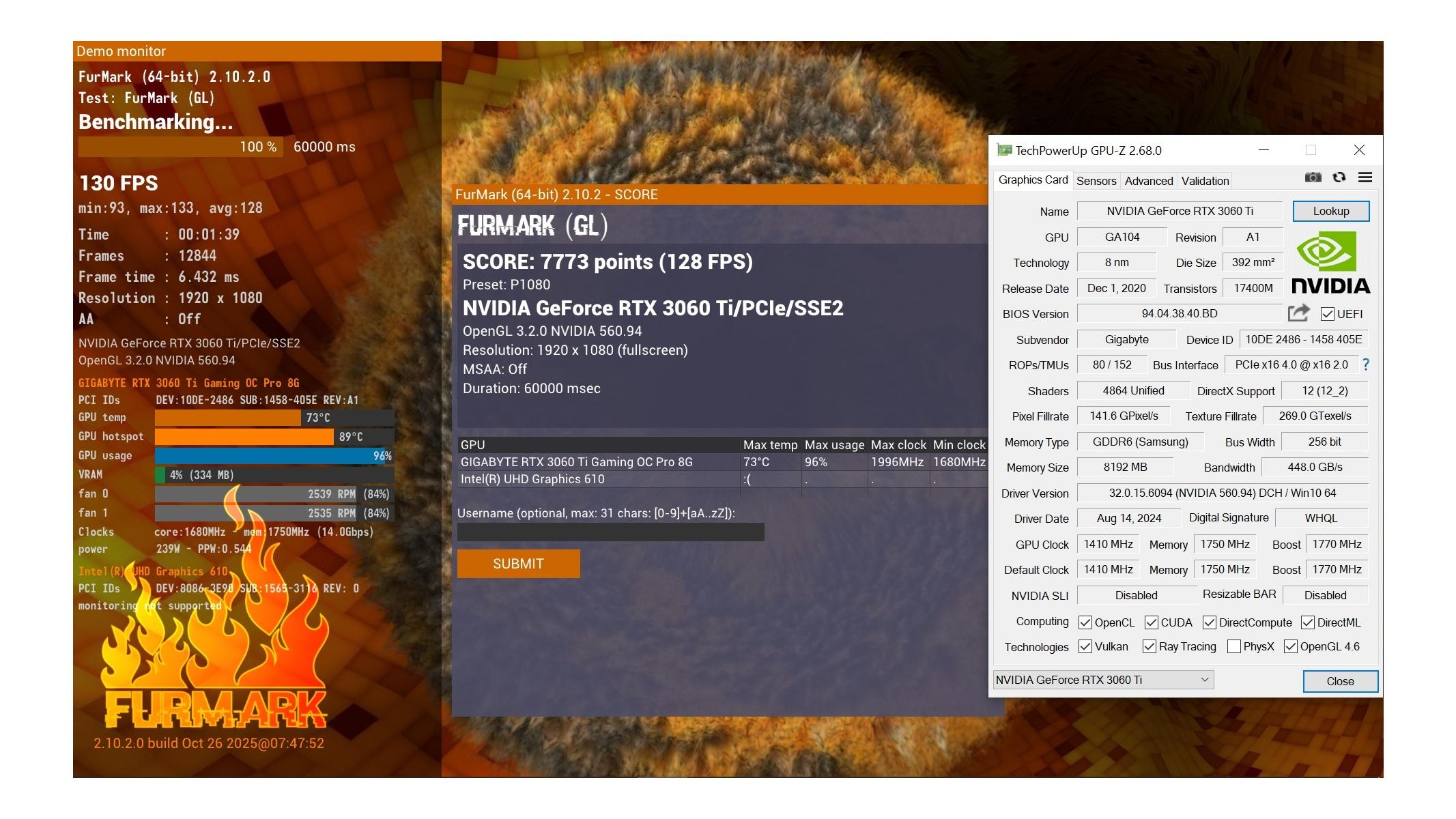Click the Lookup button
Screen dimensions: 1456x819
1330,211
